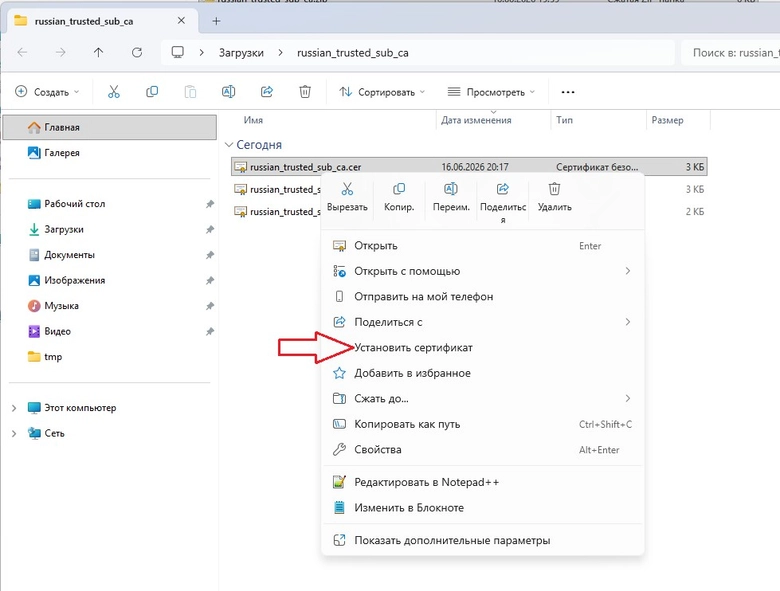Collapse the Сегодня group
Screen dimensions: 780x591
[x=229, y=145]
